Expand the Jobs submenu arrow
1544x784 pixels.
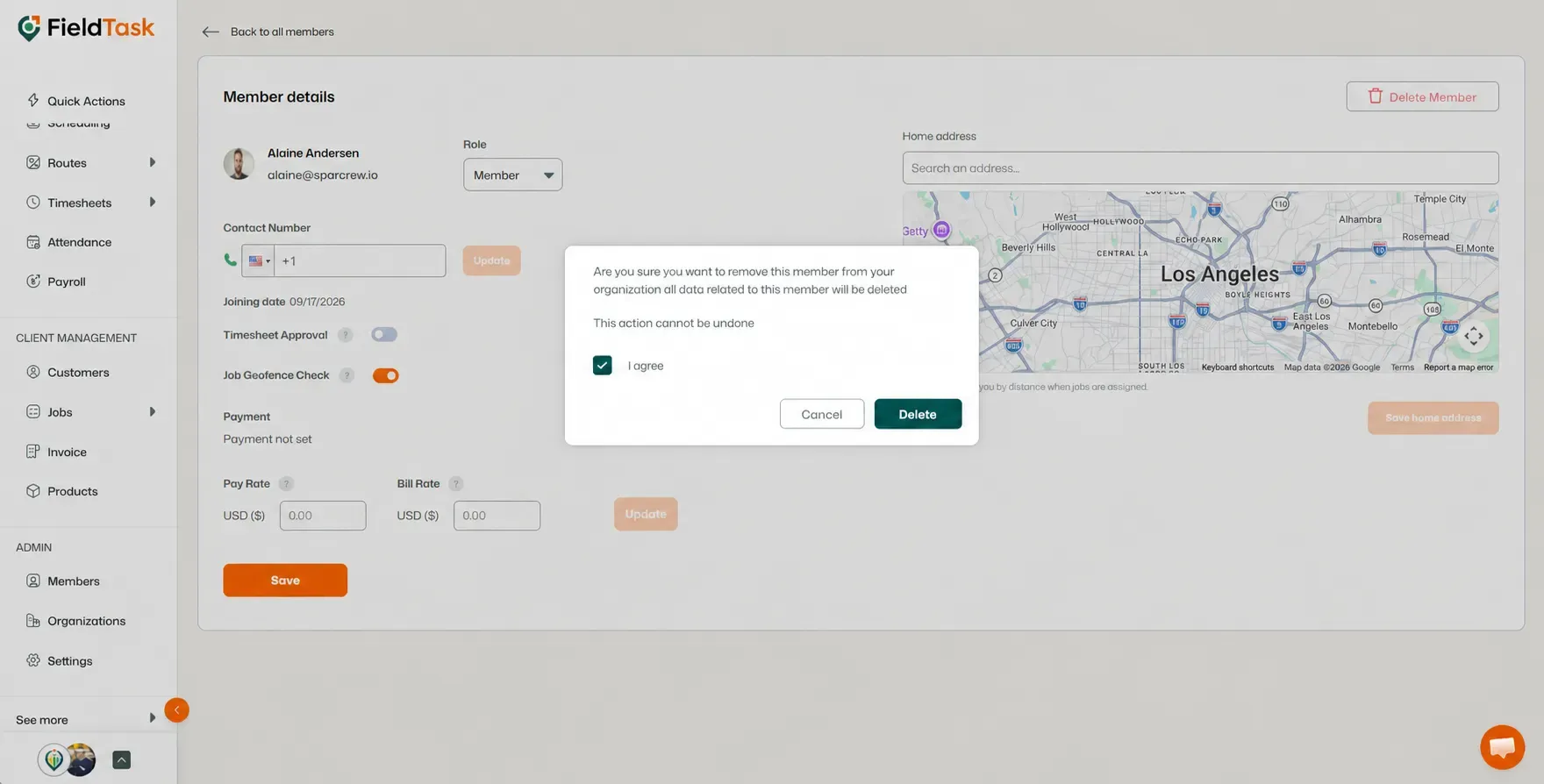pos(153,411)
